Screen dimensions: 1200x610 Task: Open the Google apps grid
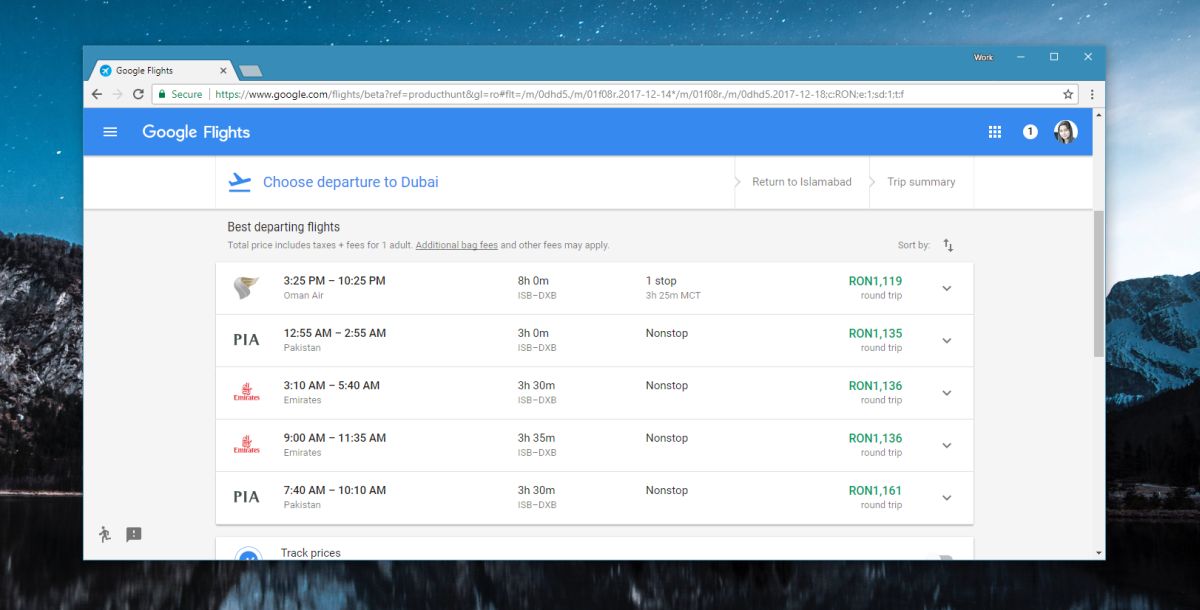coord(995,132)
